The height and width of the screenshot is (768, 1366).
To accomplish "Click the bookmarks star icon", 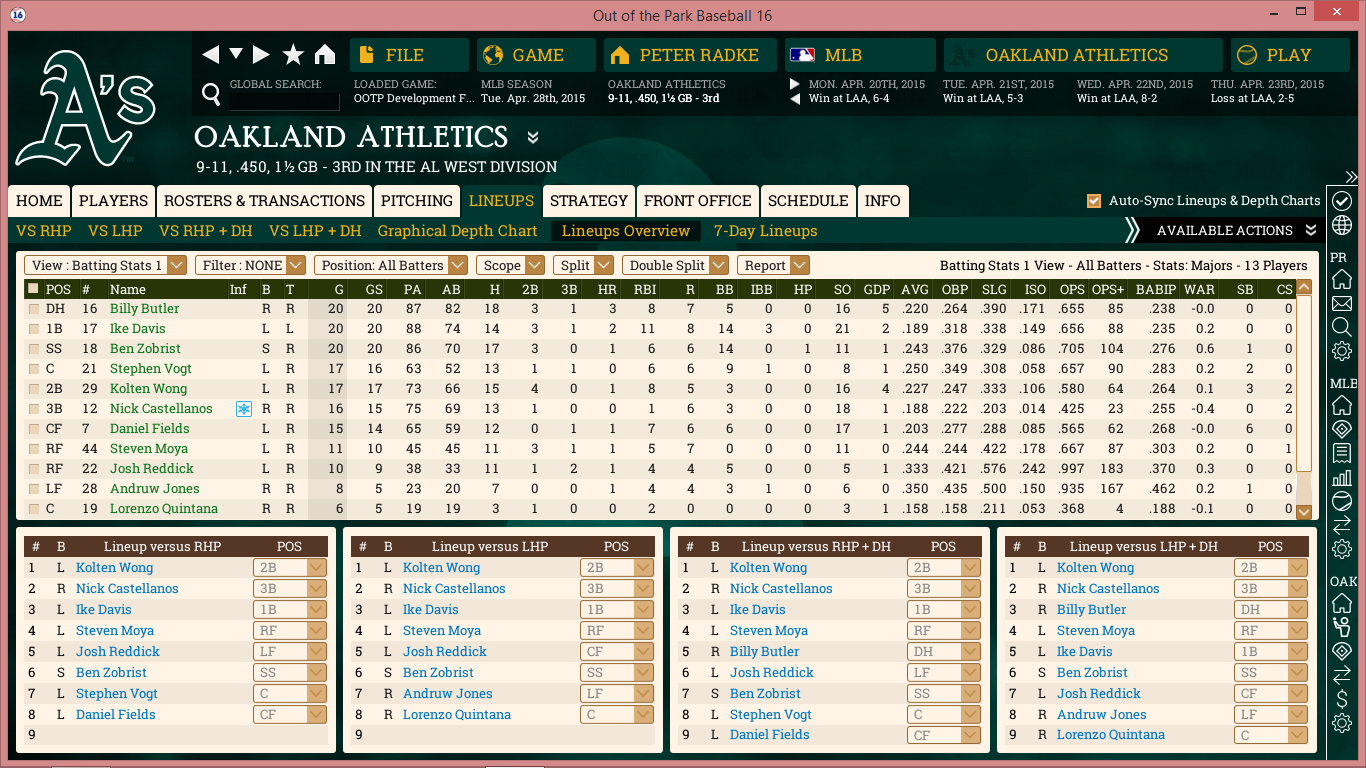I will [x=293, y=55].
